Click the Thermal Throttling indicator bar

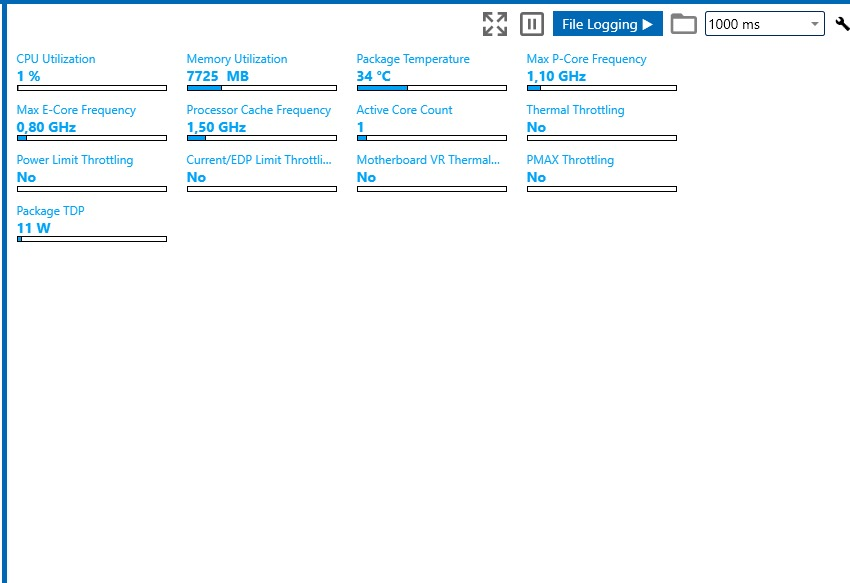tap(602, 138)
